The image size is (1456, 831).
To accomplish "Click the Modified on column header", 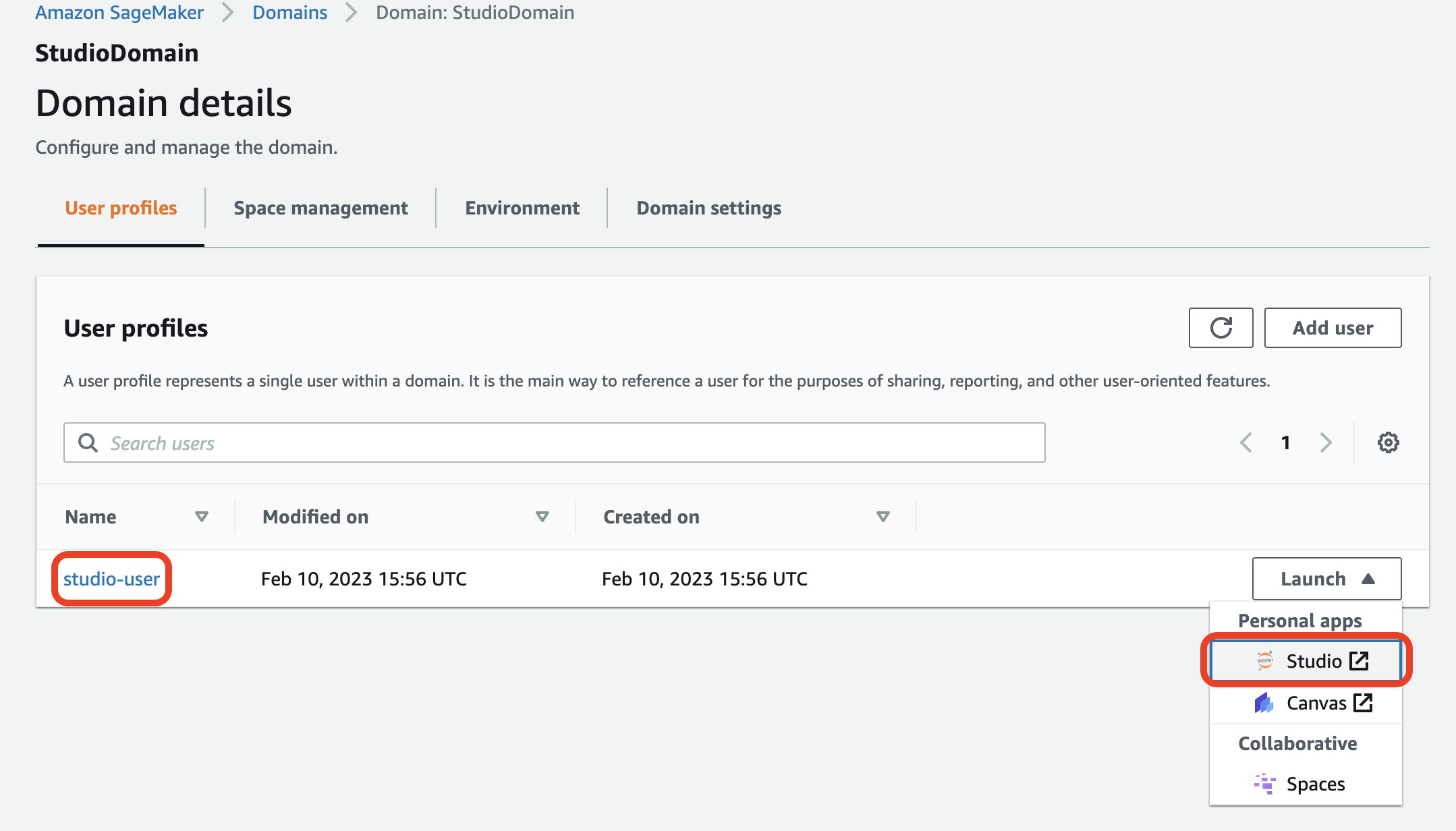I will tap(315, 517).
